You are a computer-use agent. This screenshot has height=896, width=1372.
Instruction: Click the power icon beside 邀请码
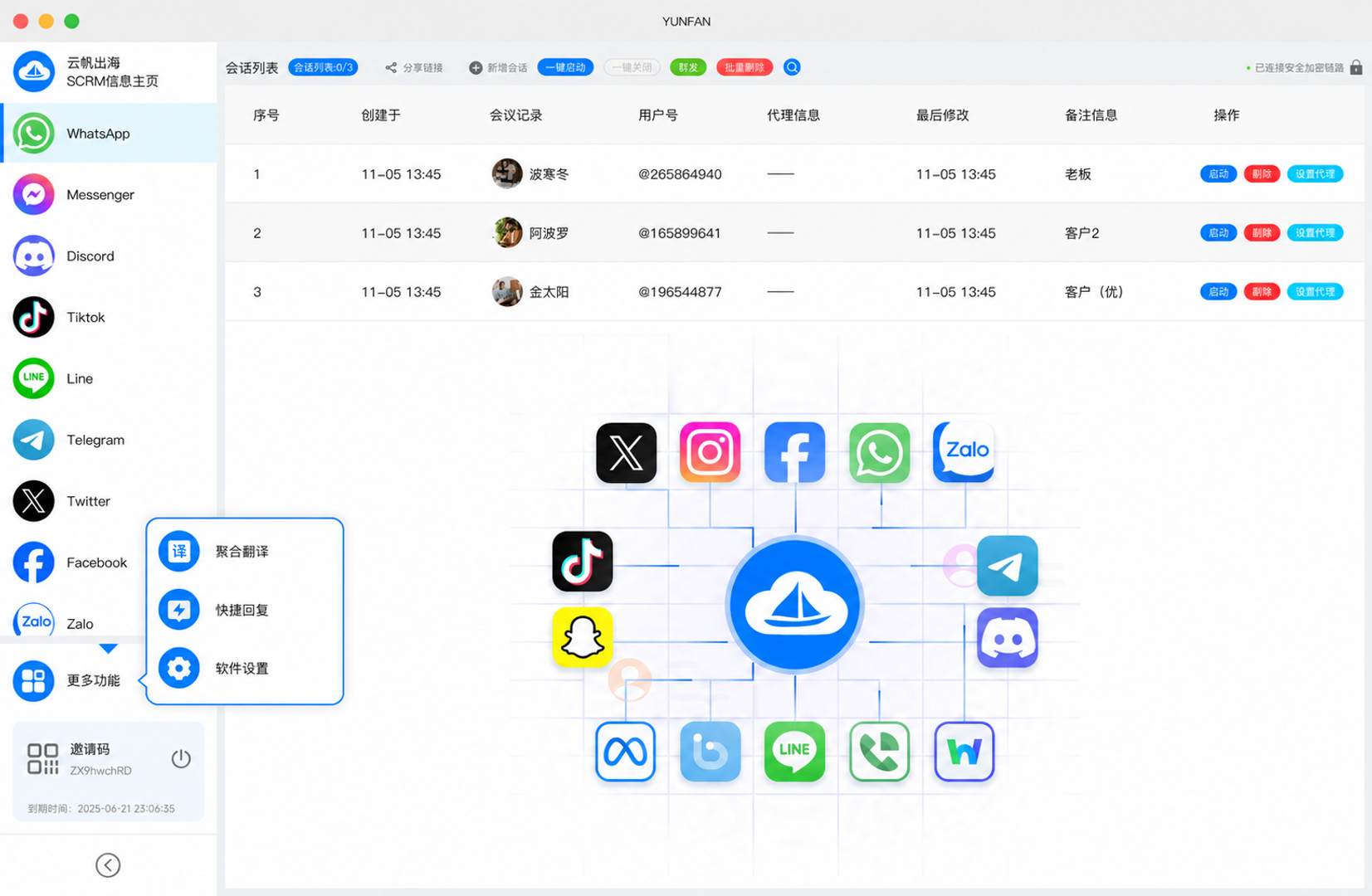[x=181, y=758]
